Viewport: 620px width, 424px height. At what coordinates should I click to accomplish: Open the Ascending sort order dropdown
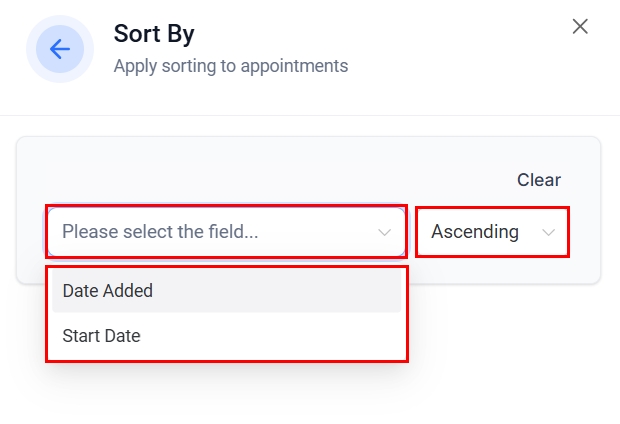[x=492, y=232]
